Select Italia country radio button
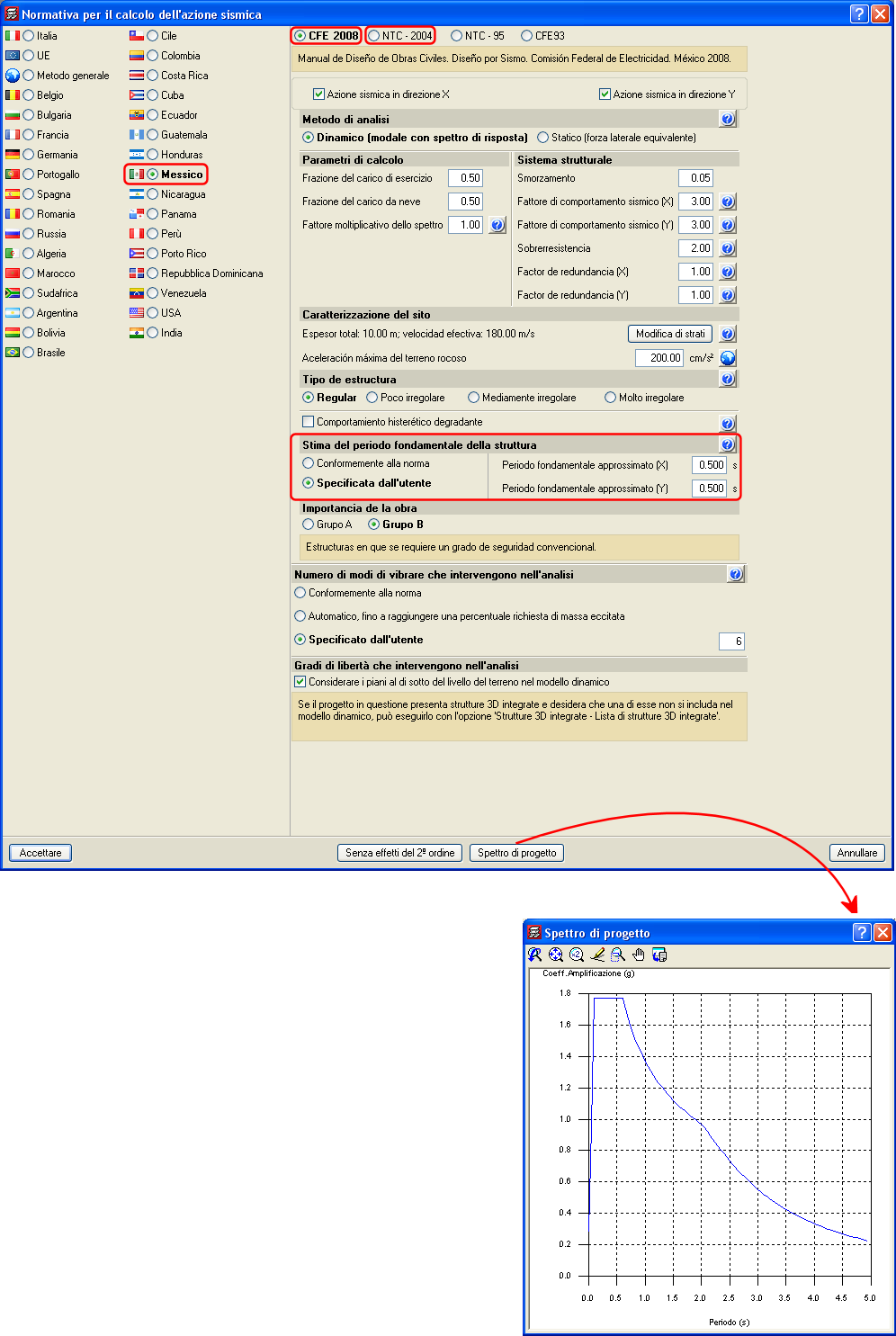The width and height of the screenshot is (896, 1336). click(x=29, y=36)
